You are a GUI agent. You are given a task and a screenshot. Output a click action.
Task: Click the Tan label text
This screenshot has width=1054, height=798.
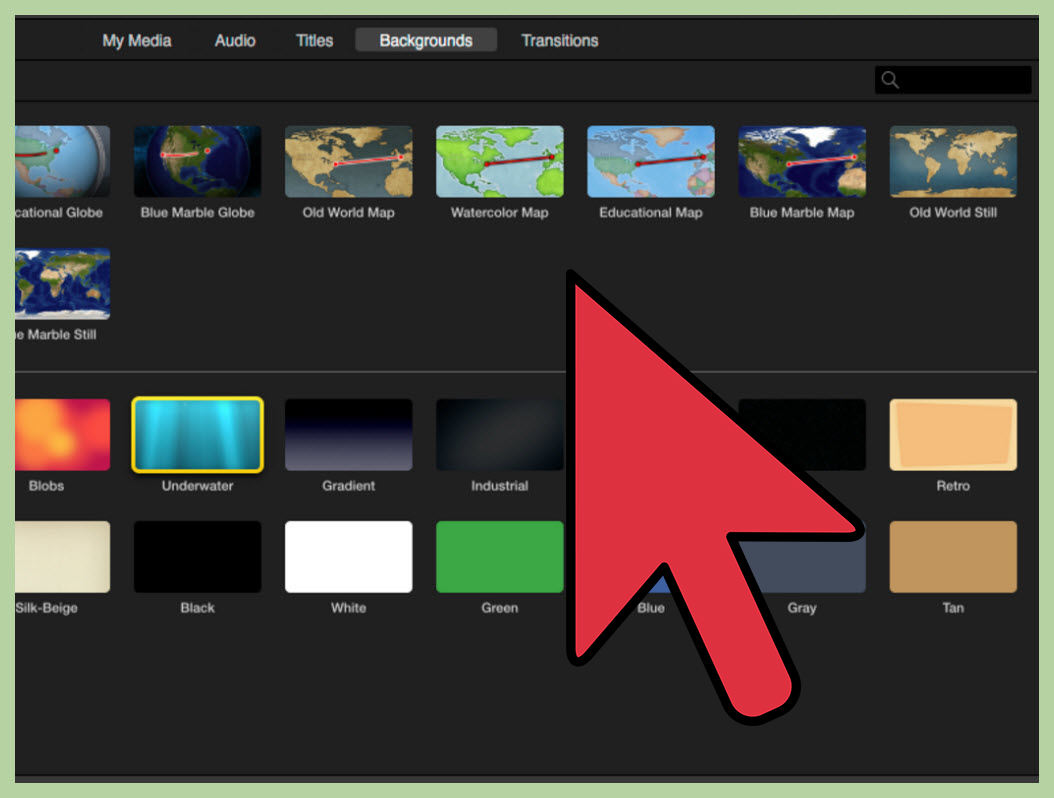[953, 608]
